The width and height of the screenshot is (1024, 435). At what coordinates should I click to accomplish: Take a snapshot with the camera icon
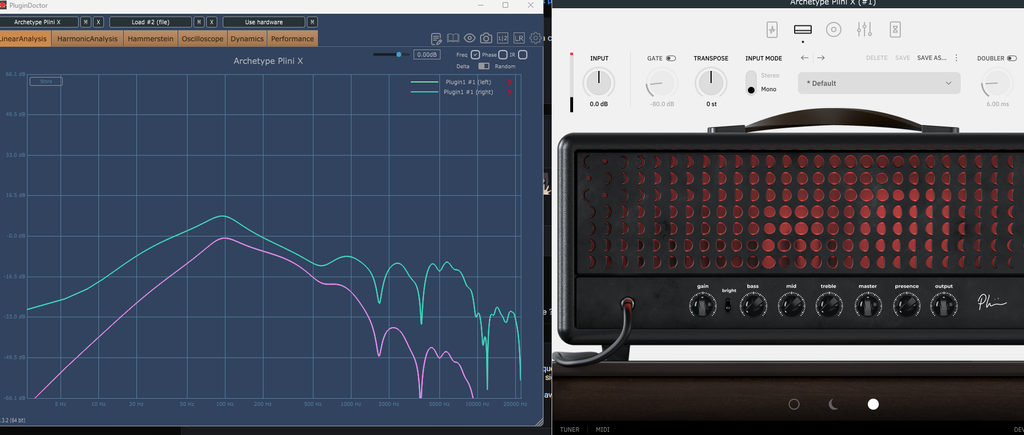coord(486,39)
